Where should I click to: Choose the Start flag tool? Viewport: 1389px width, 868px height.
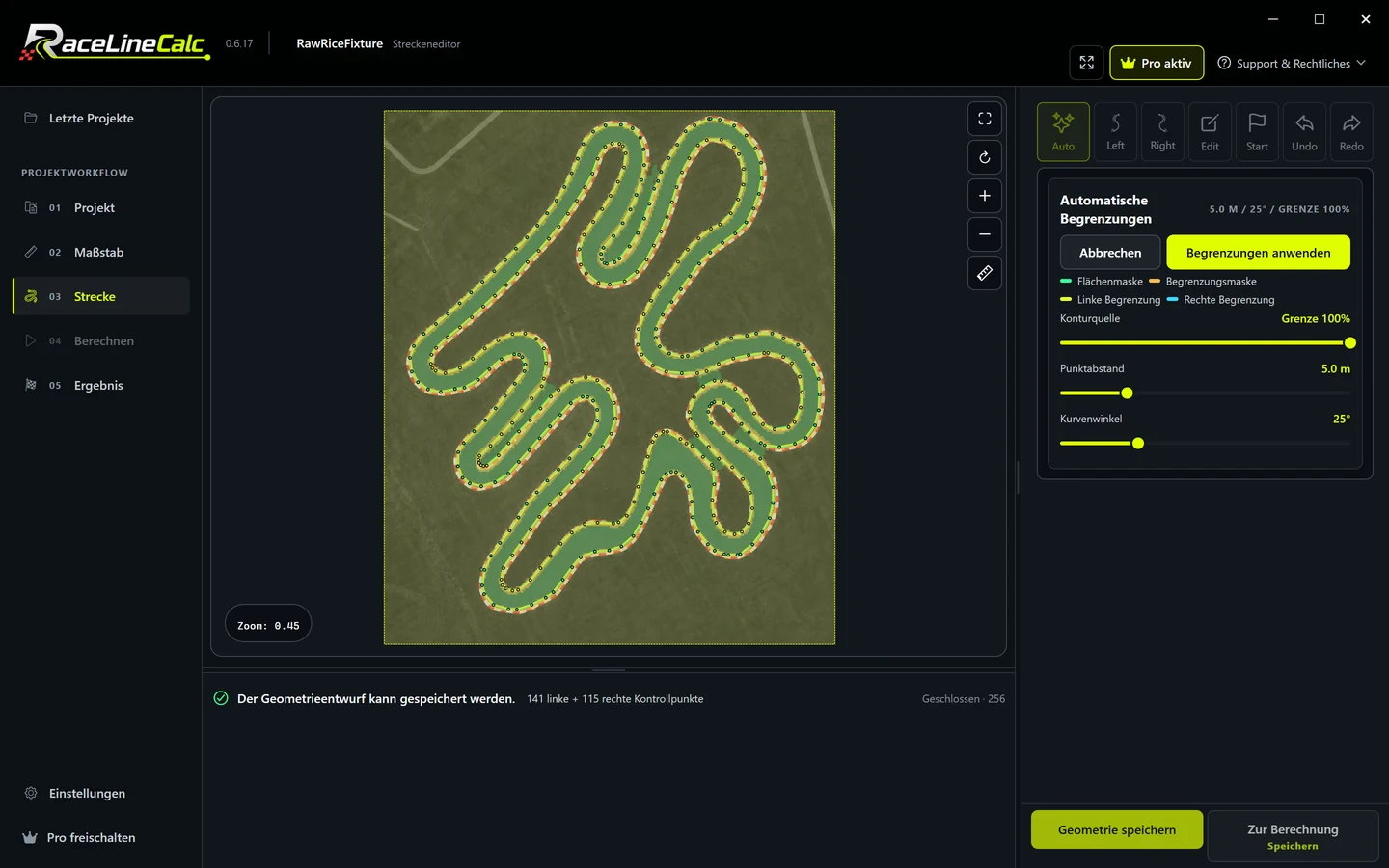pyautogui.click(x=1257, y=131)
